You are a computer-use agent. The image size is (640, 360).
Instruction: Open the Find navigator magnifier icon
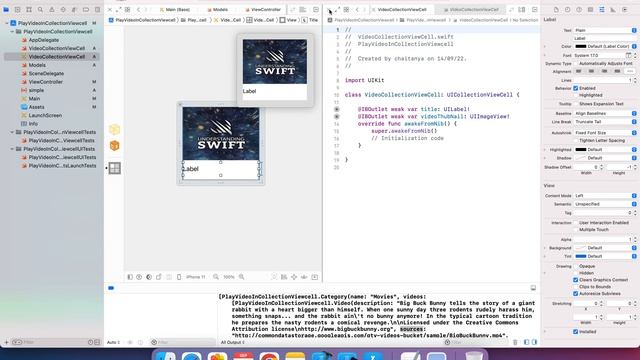(40, 9)
